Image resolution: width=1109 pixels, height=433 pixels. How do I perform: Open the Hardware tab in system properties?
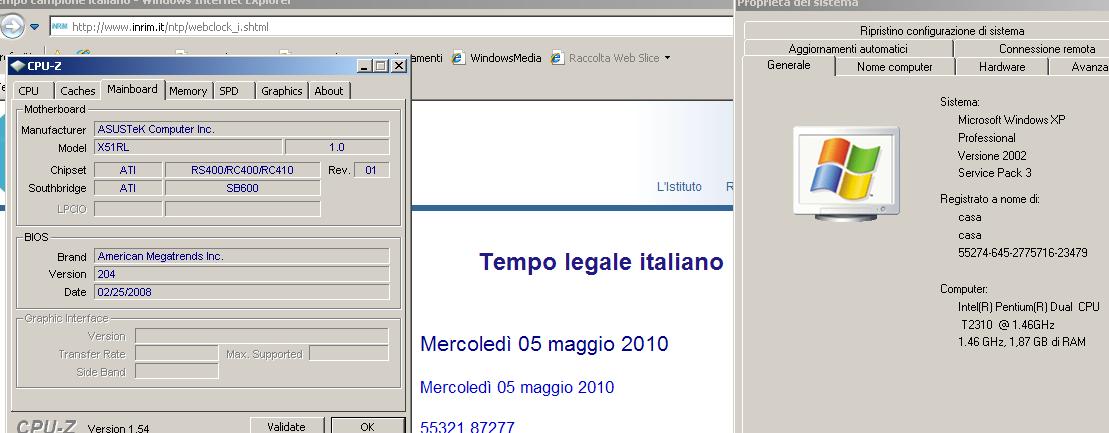pos(1002,67)
